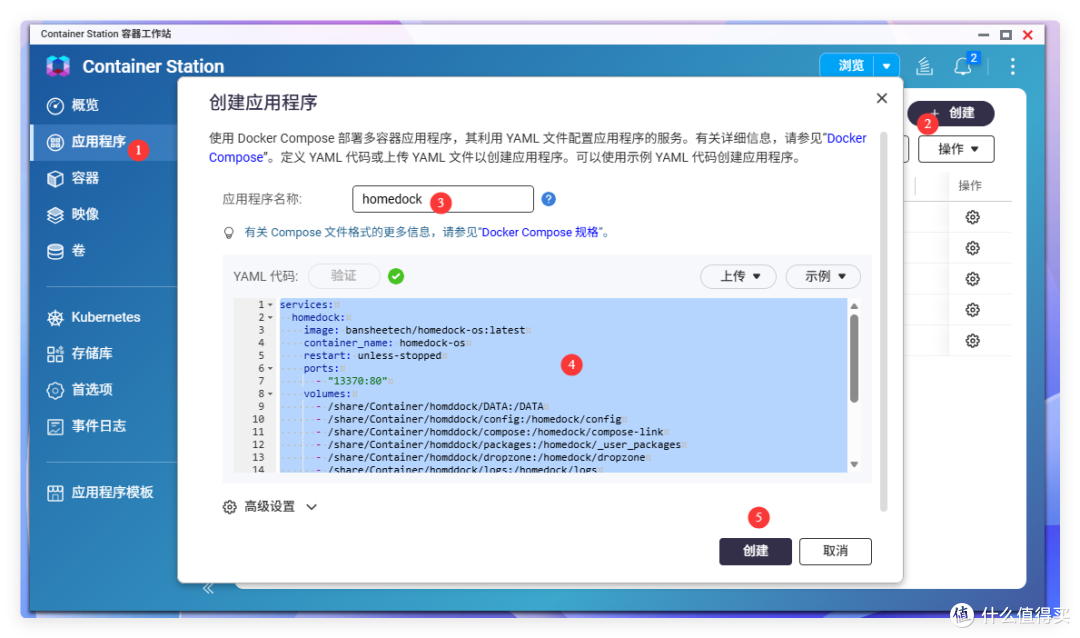Open the notifications bell icon
The height and width of the screenshot is (638, 1080).
click(963, 66)
